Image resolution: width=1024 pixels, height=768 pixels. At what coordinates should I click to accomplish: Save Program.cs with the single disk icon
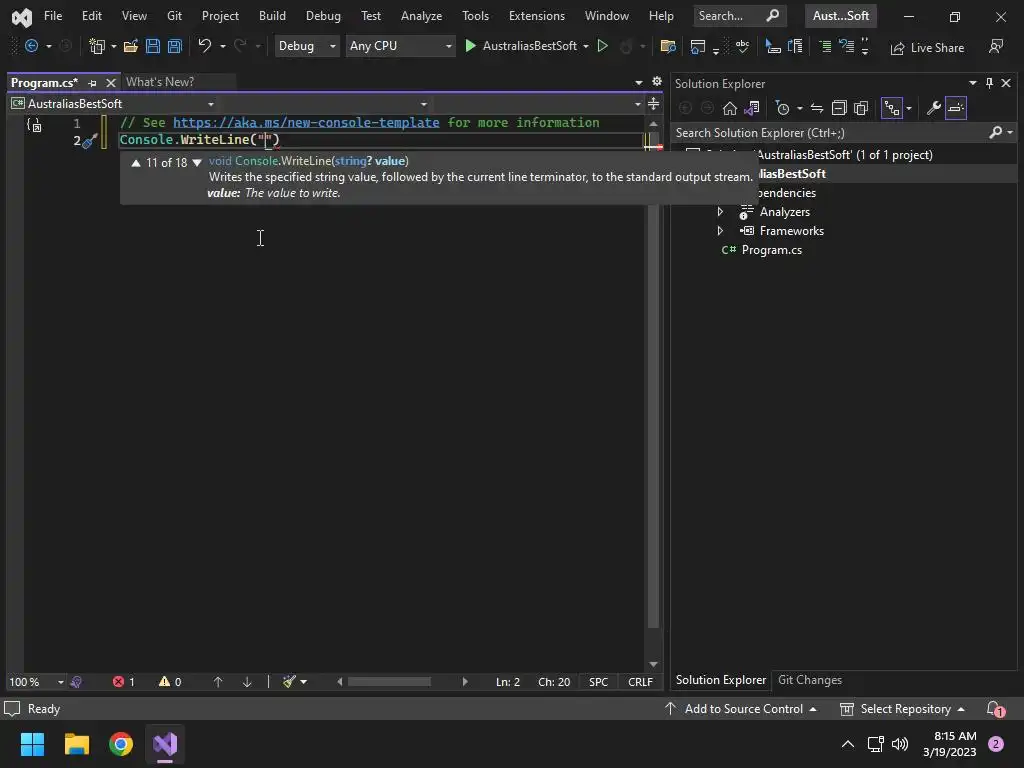(x=153, y=46)
